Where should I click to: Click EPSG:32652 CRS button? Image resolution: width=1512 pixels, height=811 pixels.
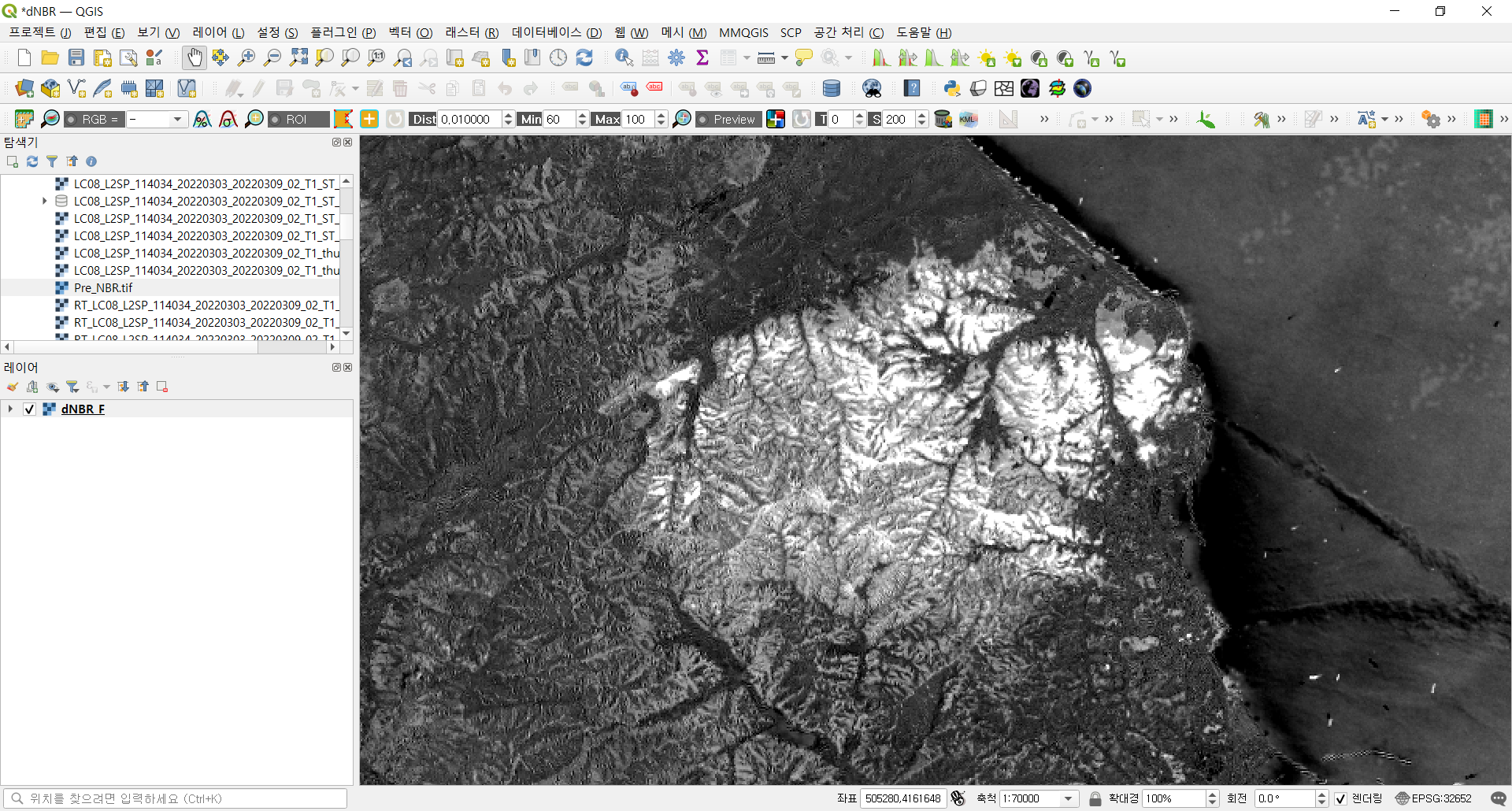[x=1433, y=798]
